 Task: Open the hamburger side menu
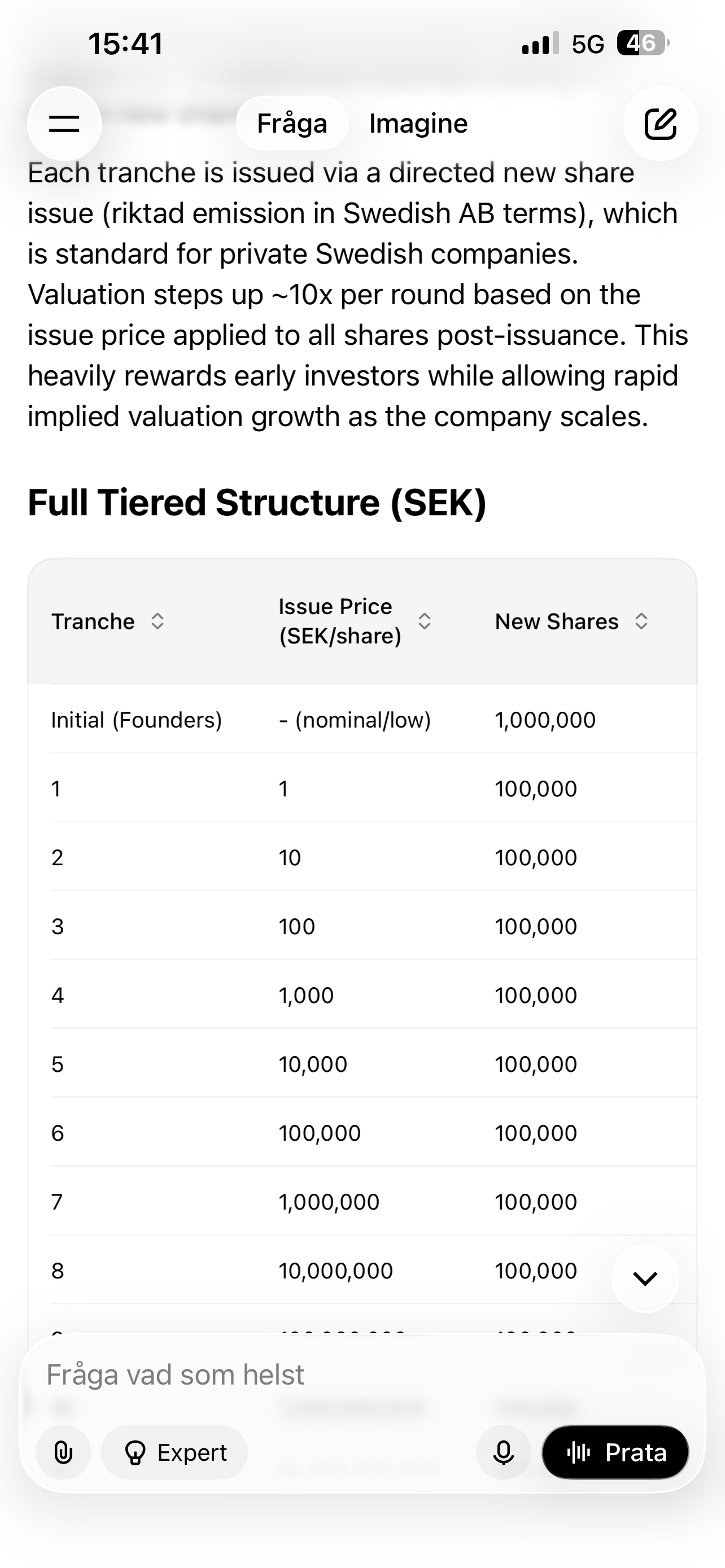(64, 124)
